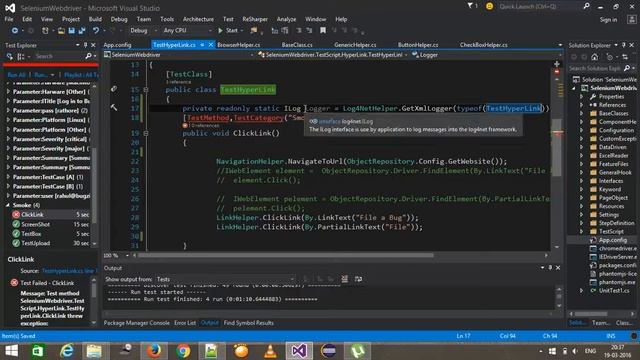640x360 pixels.
Task: Click the Clear All output icon
Action: coord(344,279)
